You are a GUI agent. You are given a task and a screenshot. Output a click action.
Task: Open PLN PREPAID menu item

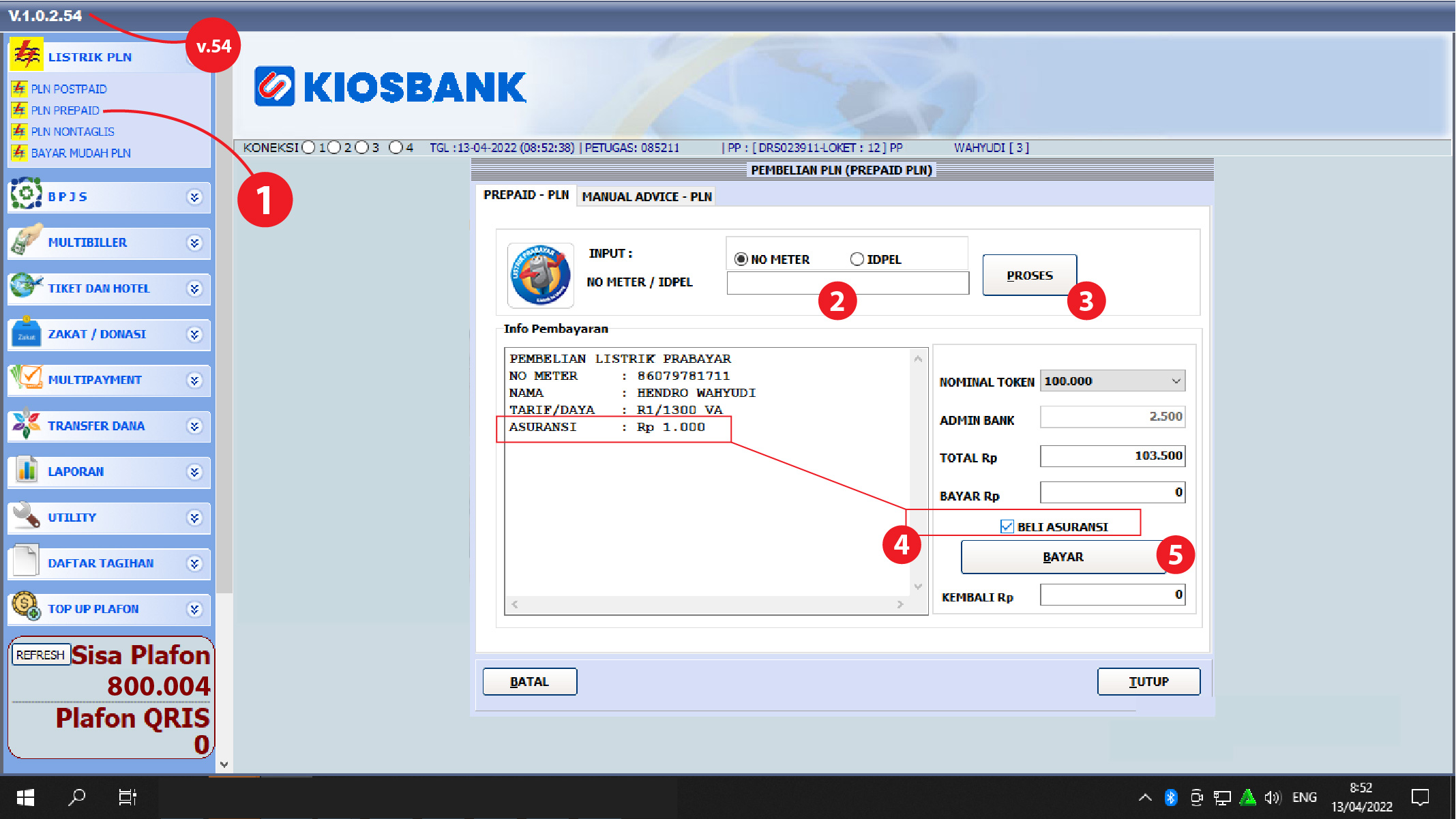tap(65, 110)
